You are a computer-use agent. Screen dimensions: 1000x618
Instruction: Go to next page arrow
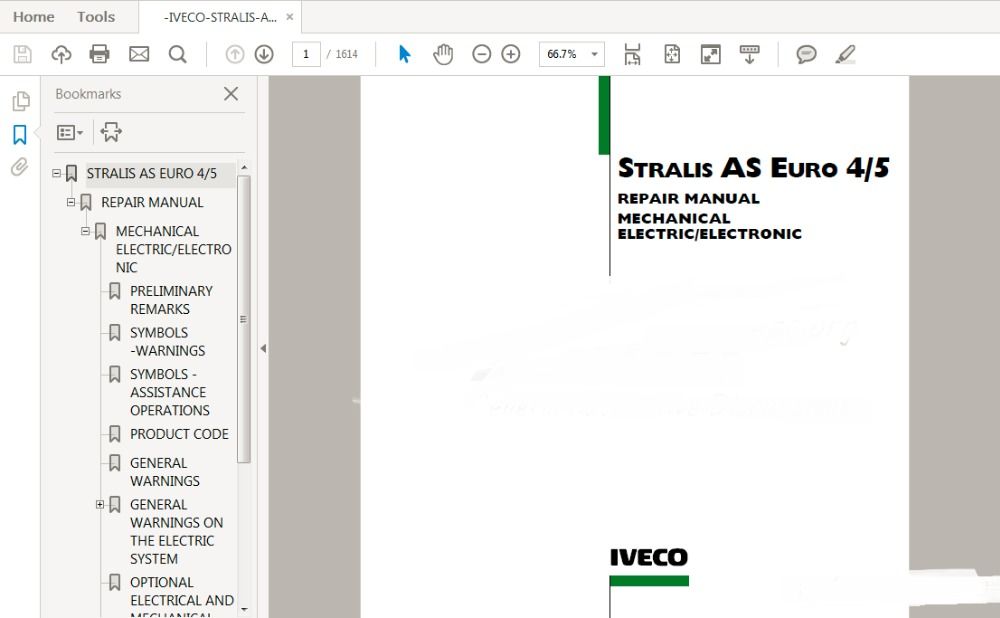[264, 54]
